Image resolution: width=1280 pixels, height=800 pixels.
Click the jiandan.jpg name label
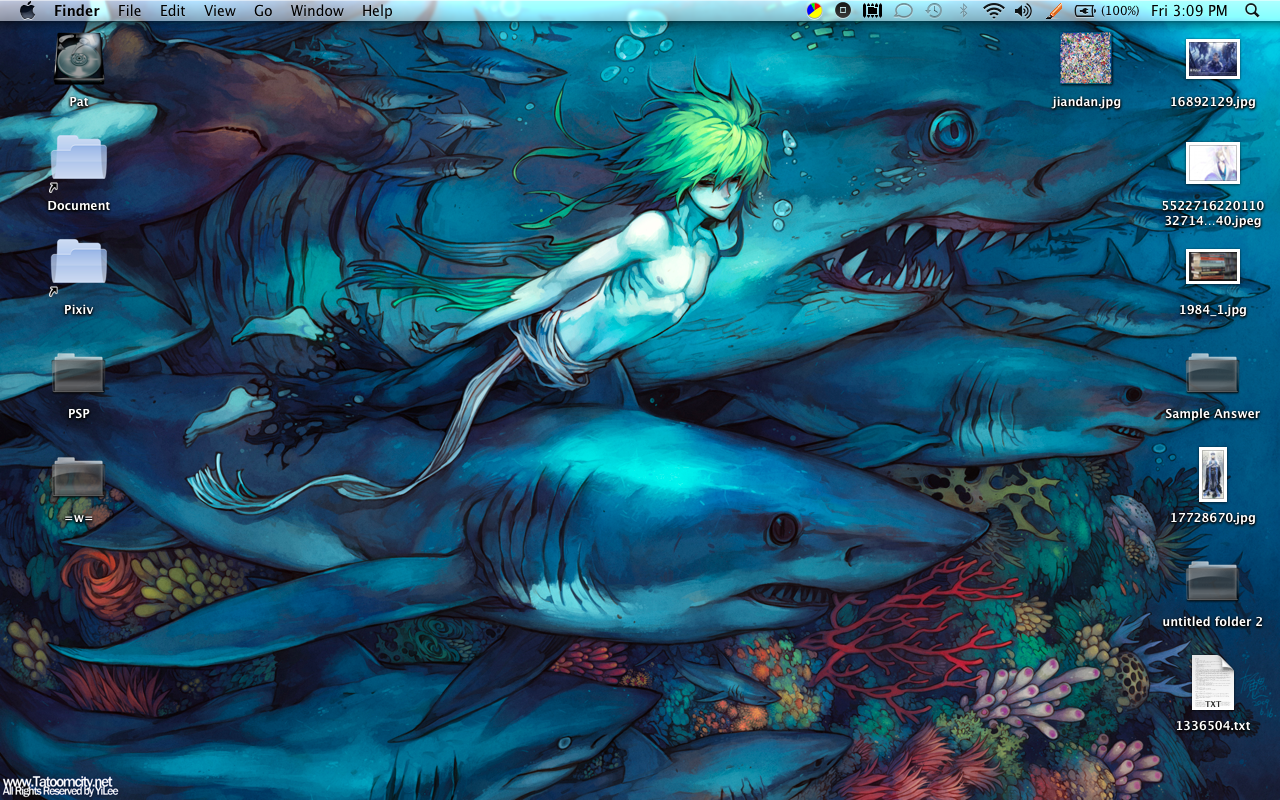[1087, 102]
